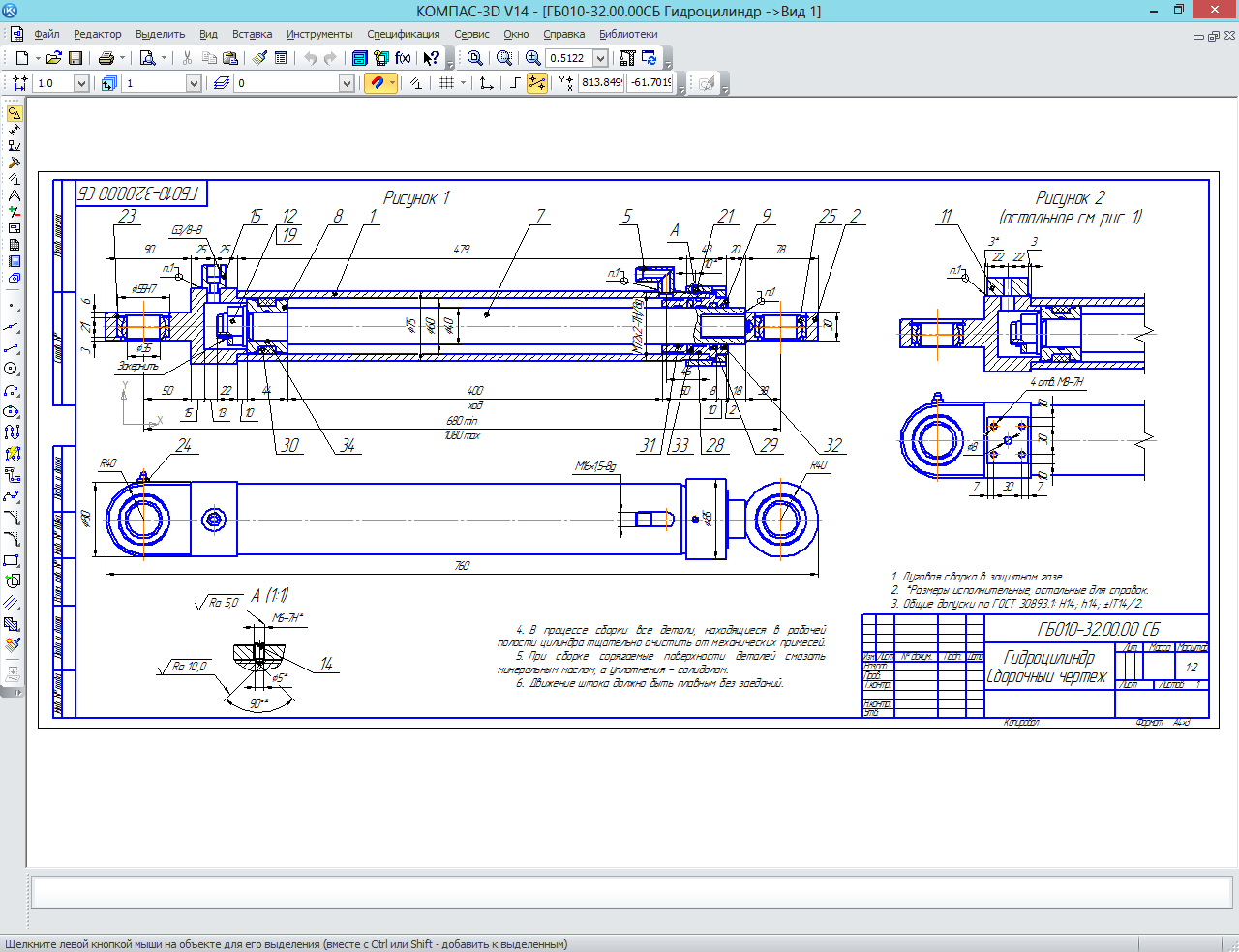Select Copy Properties brush icon
The width and height of the screenshot is (1239, 952).
click(x=259, y=58)
